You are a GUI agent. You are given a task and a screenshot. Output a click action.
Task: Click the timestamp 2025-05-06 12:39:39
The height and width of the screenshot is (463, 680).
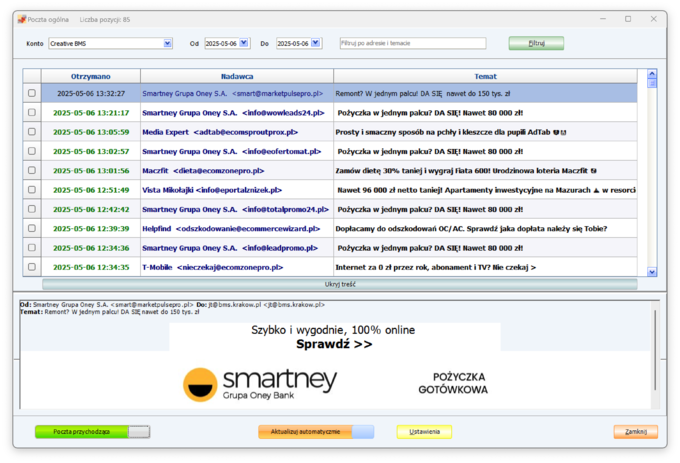click(91, 228)
